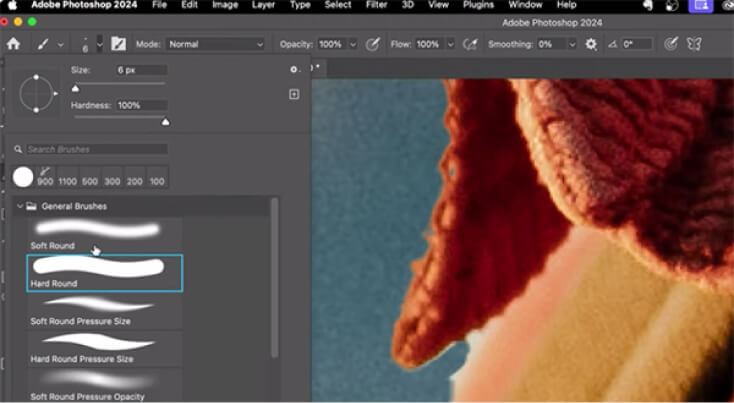Click the Home icon in options bar
Image resolution: width=734 pixels, height=403 pixels.
pos(13,44)
